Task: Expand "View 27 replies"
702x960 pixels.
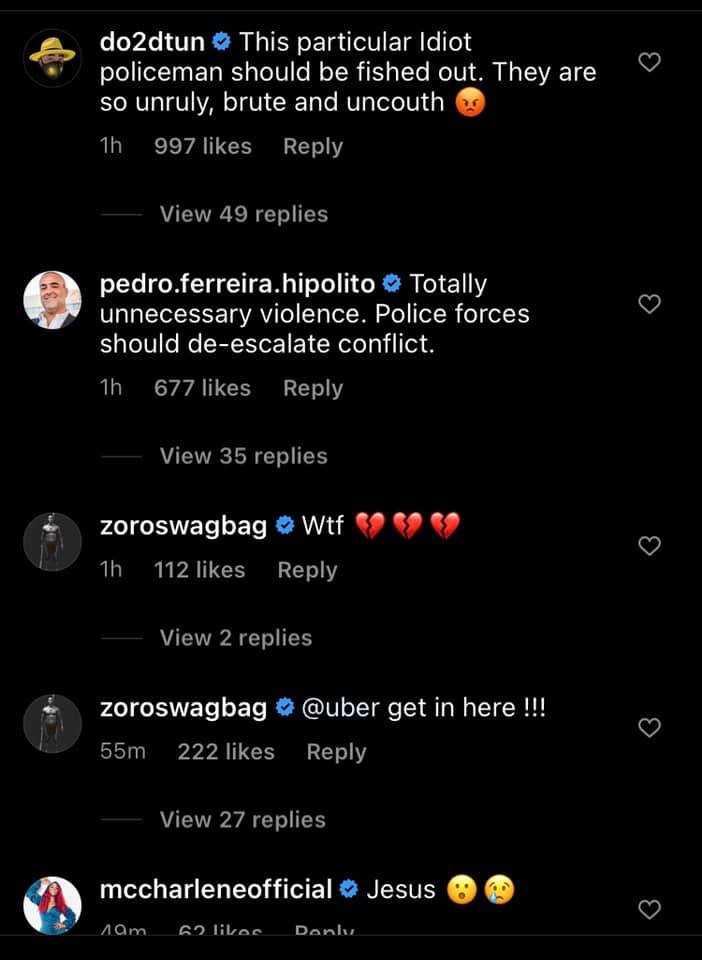Action: coord(243,820)
